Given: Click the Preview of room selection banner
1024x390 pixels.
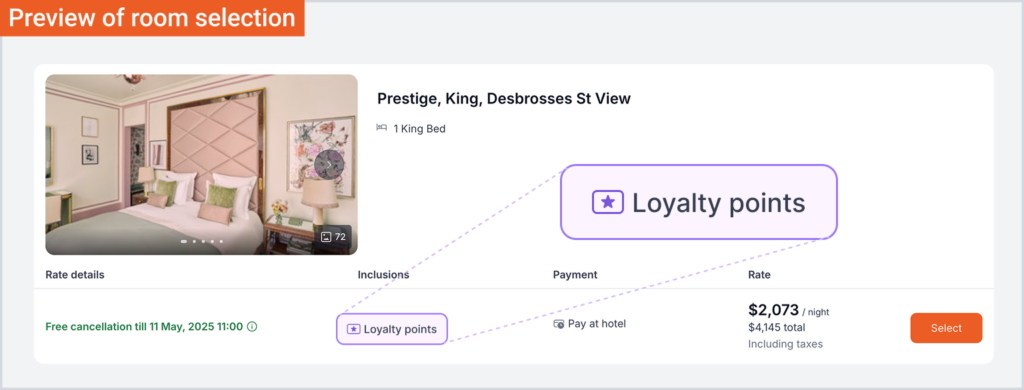Looking at the screenshot, I should [x=152, y=18].
